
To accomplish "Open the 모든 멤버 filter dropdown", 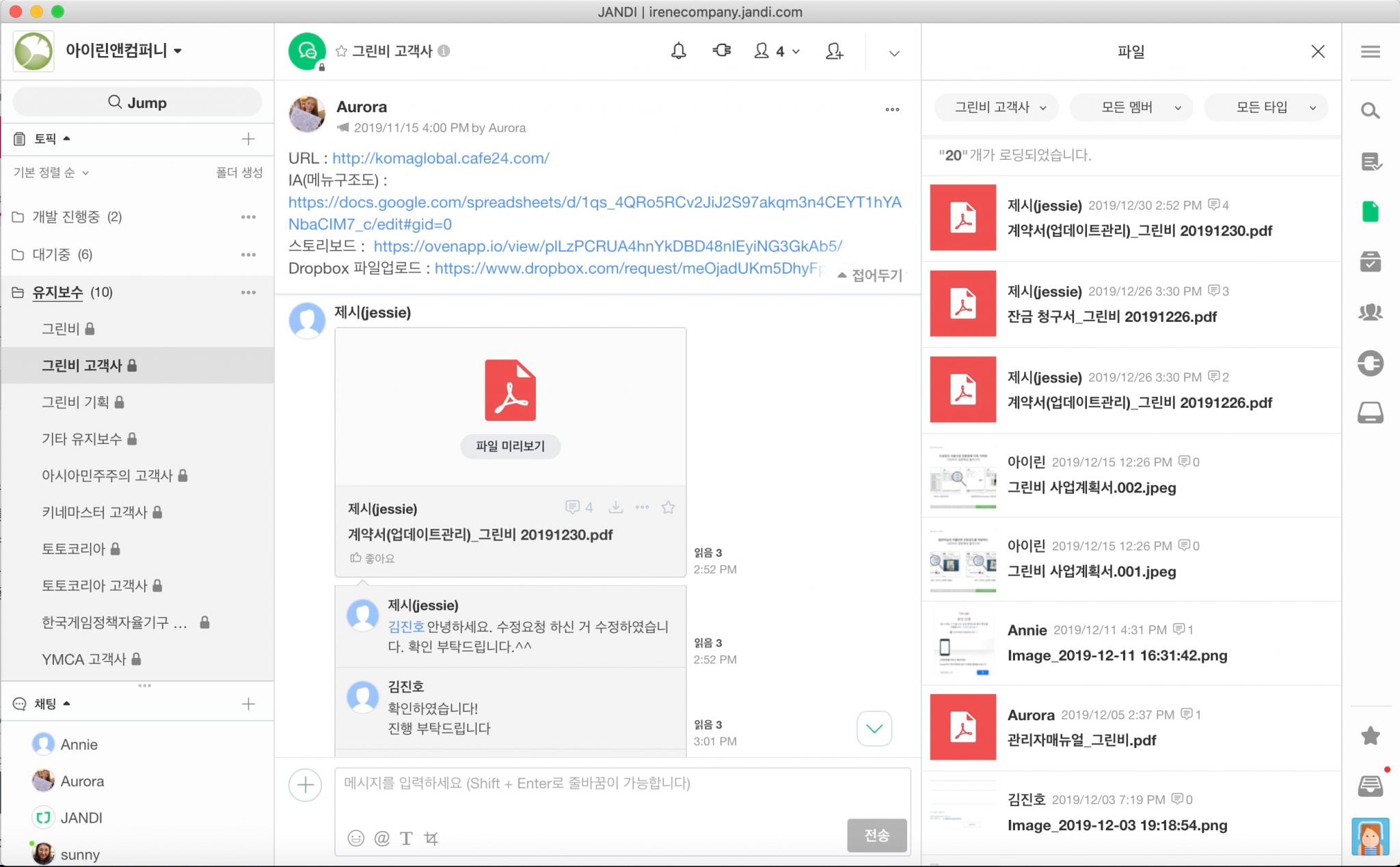I will [1131, 107].
